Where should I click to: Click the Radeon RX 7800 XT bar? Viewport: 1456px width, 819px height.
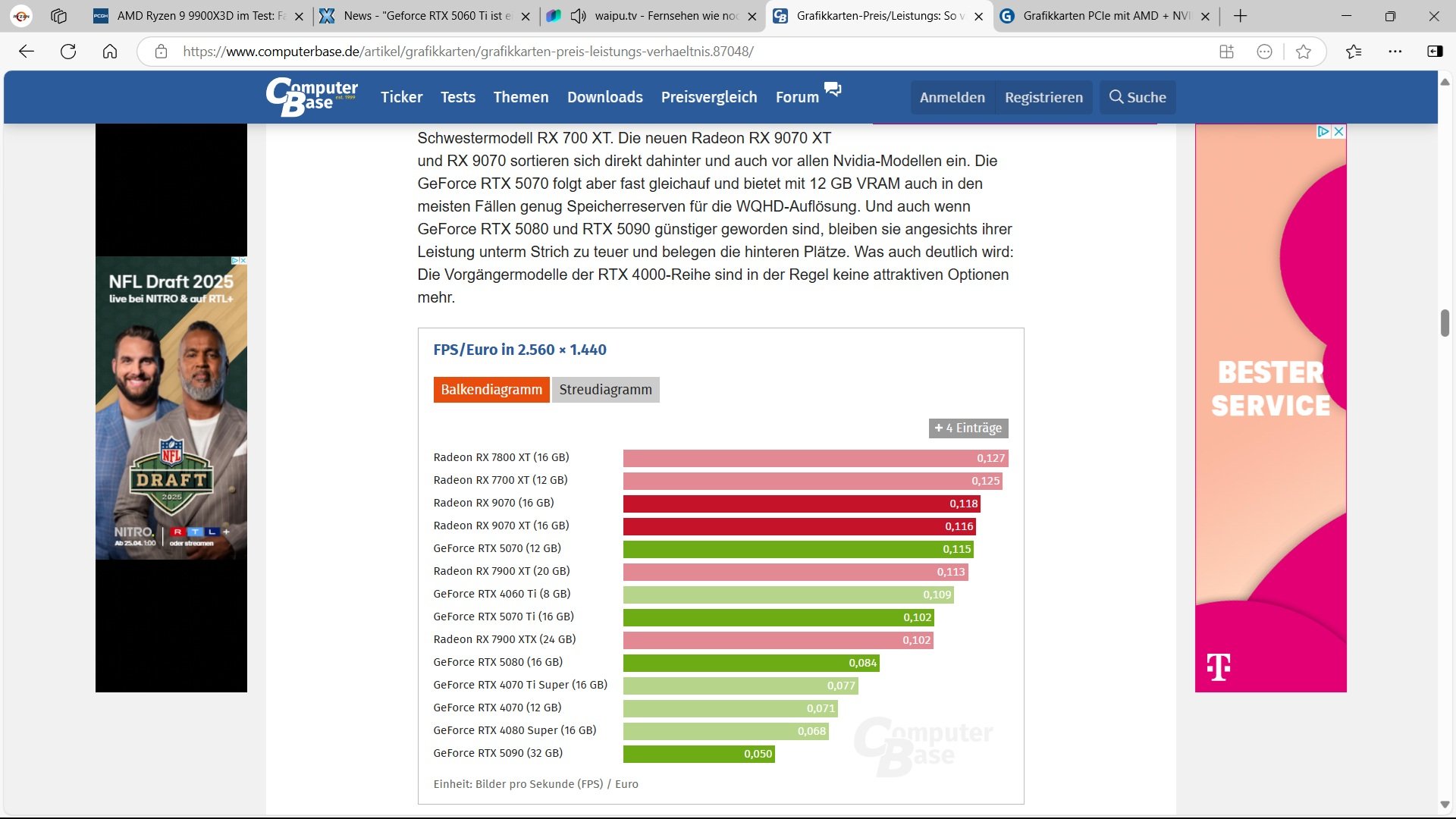pos(816,458)
